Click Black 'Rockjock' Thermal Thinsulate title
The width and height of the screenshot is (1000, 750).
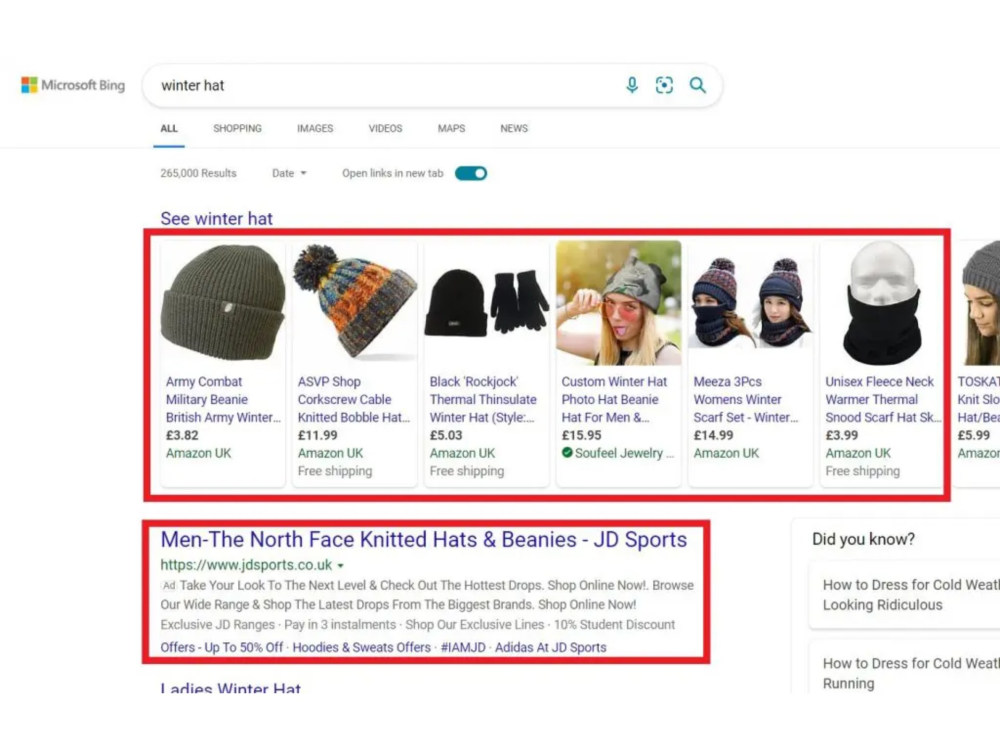483,399
